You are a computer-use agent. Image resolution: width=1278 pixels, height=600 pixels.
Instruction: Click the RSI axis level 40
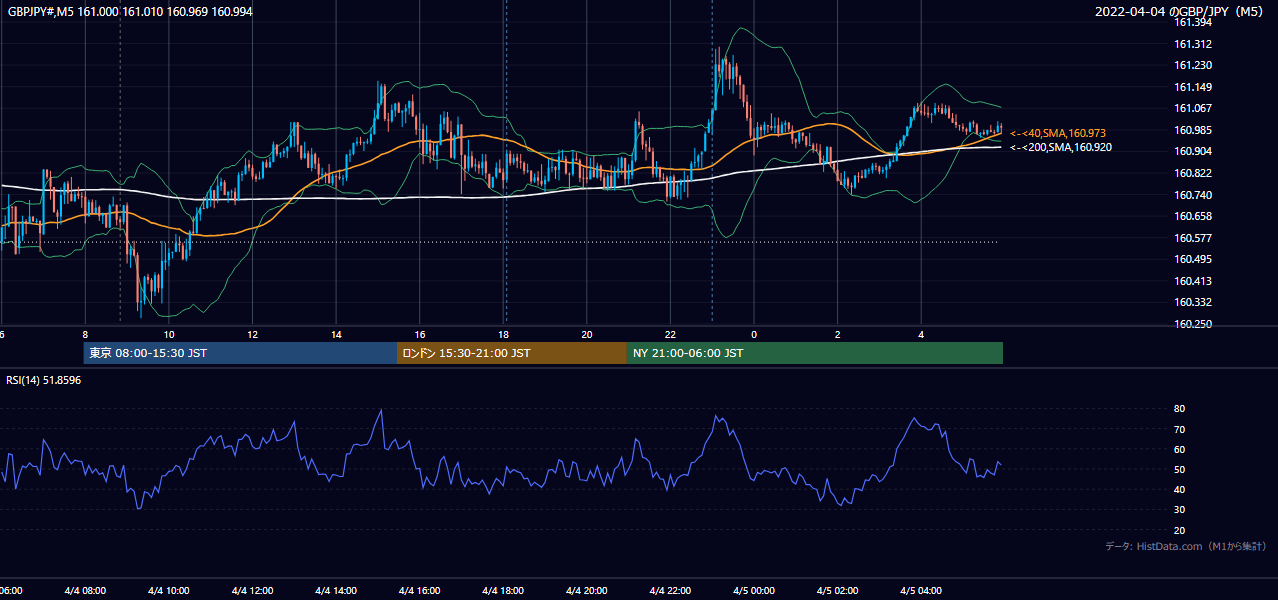[x=1179, y=489]
